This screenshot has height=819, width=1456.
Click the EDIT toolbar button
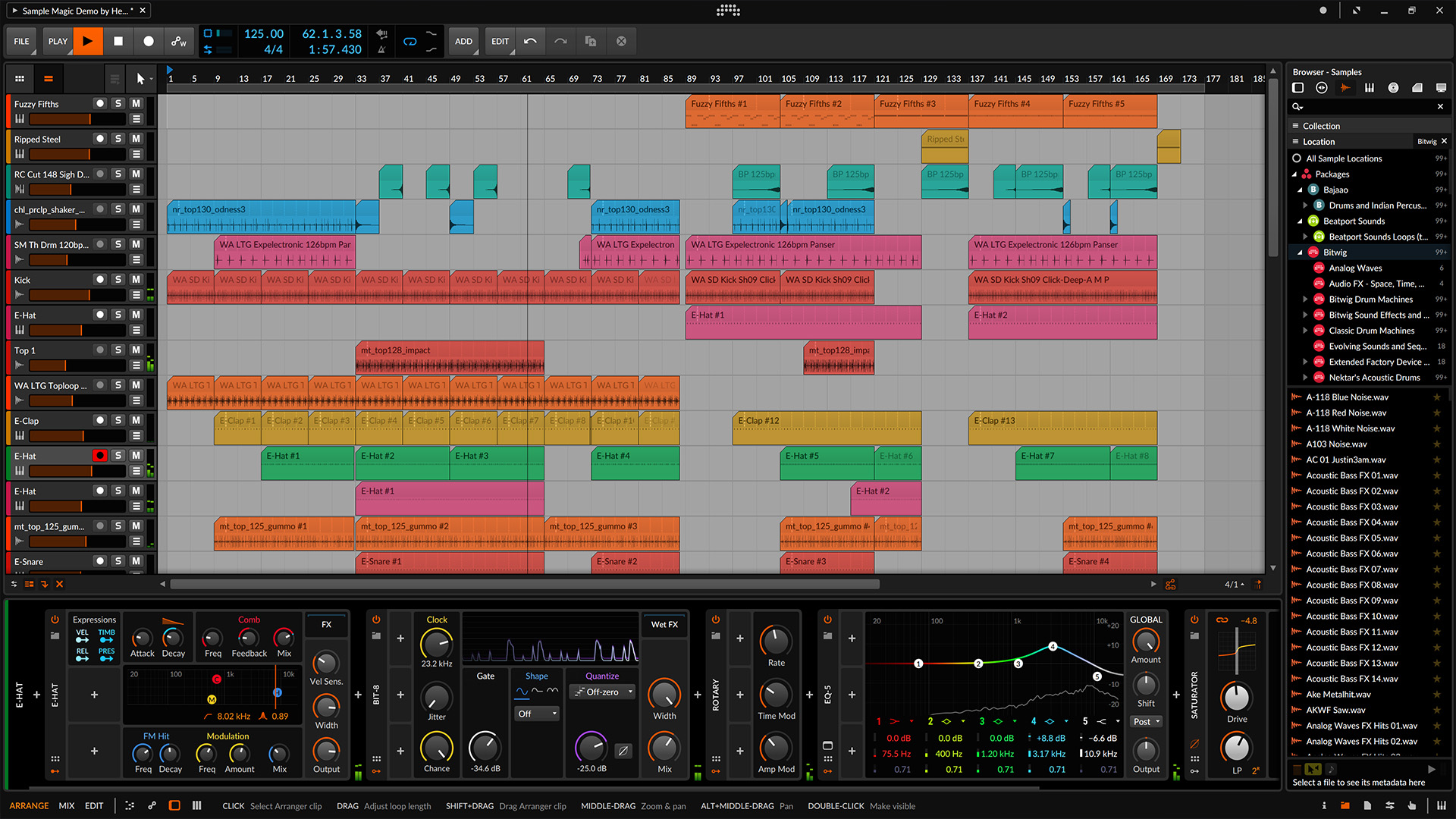coord(500,42)
